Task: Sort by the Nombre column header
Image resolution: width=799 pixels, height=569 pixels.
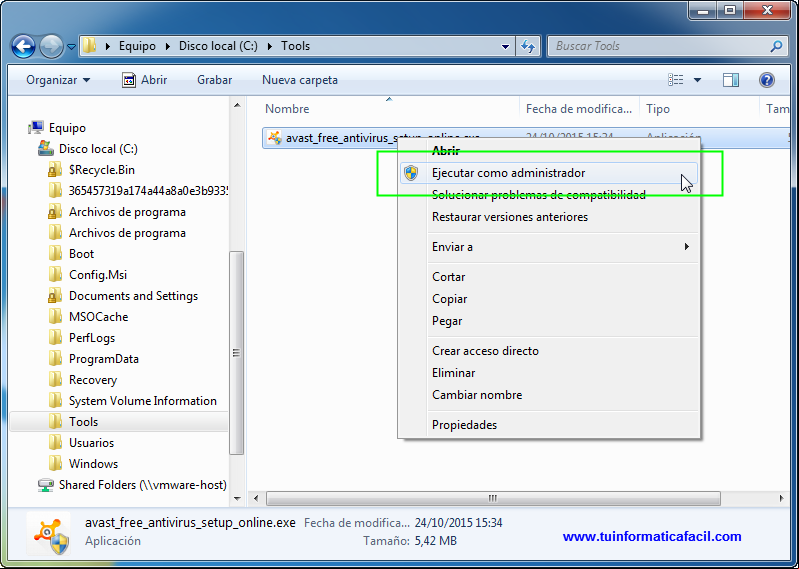Action: [x=287, y=109]
